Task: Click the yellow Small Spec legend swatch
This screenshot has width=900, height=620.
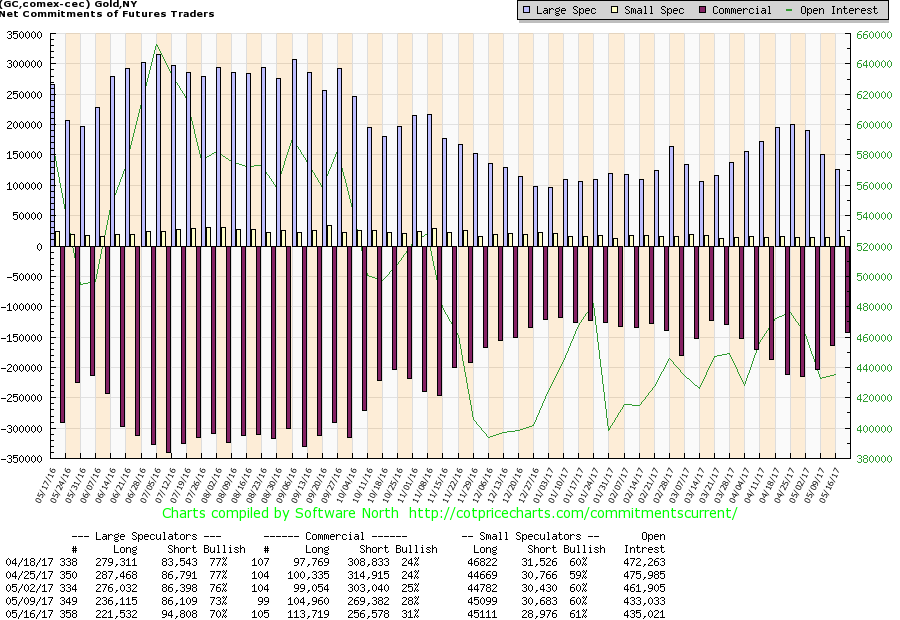Action: pyautogui.click(x=614, y=10)
